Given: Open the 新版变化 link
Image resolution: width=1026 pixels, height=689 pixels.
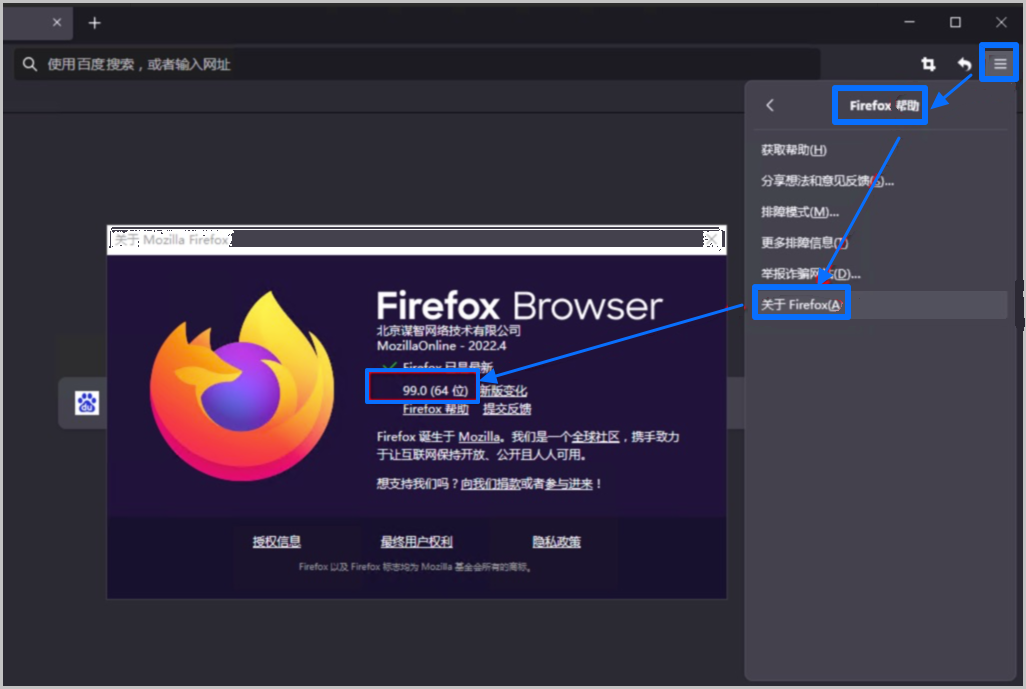Looking at the screenshot, I should (503, 391).
